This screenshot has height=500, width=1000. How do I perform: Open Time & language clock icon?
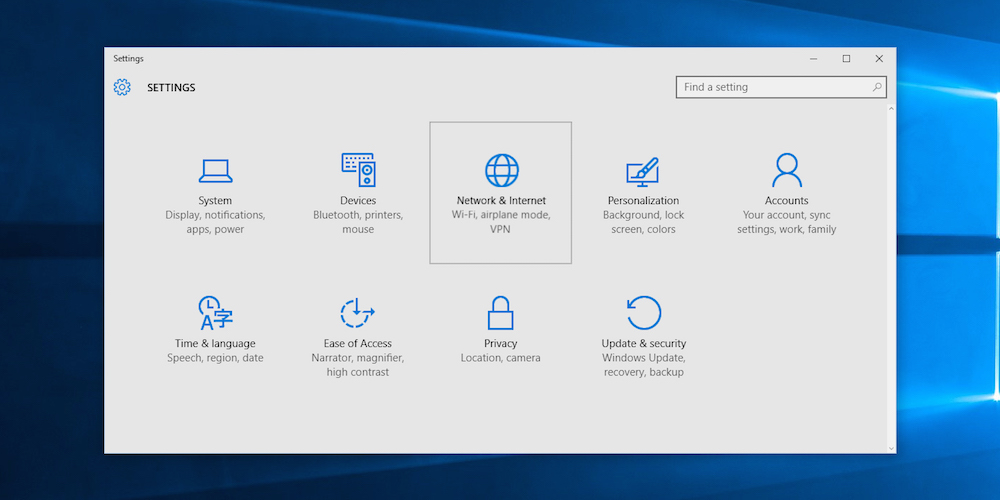coord(215,313)
